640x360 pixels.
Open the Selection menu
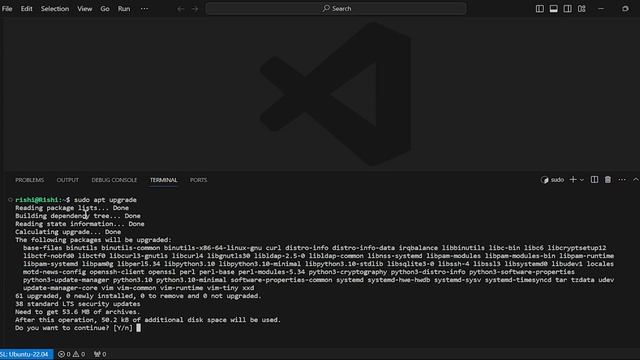point(55,9)
